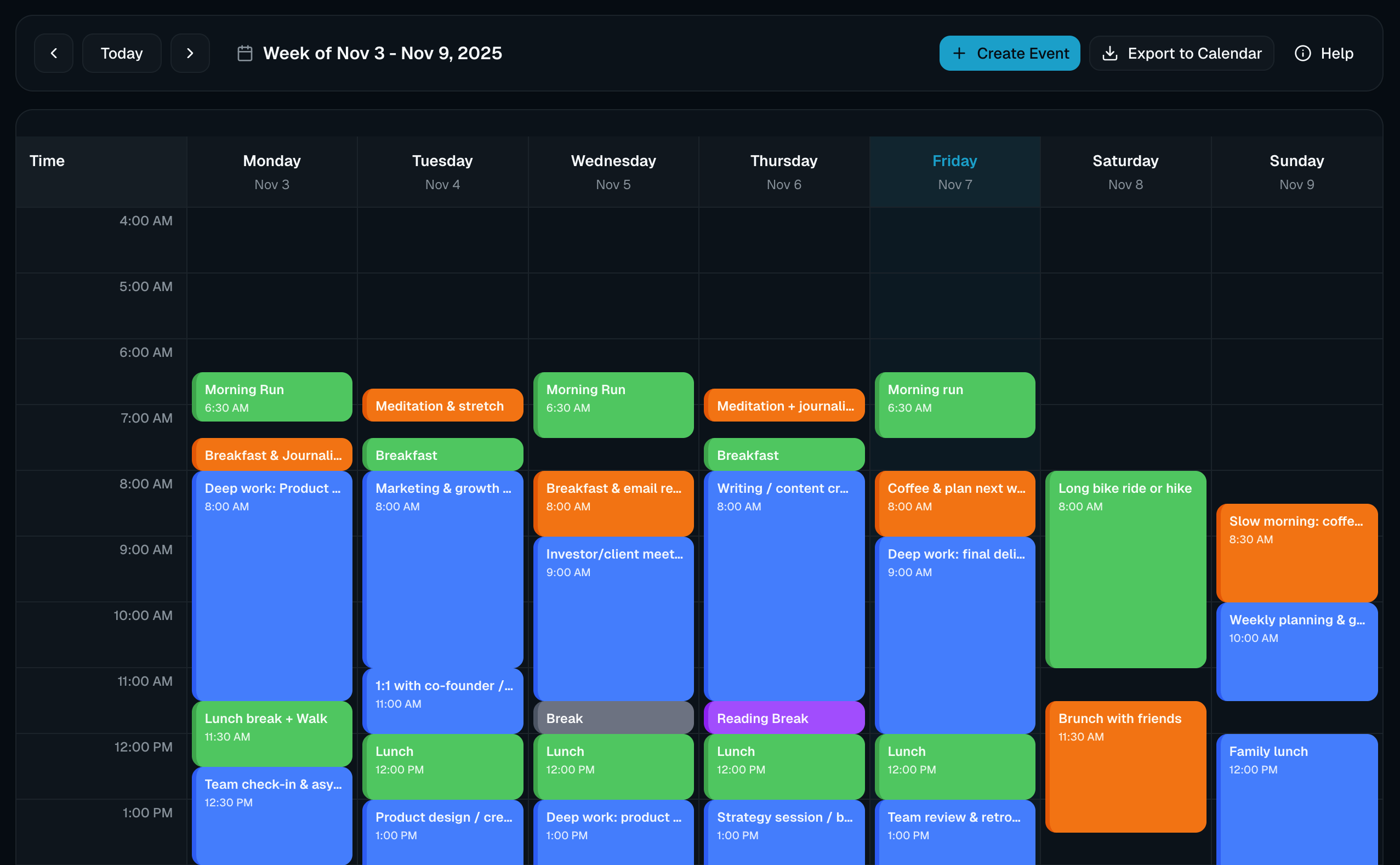Open Thursday's Meditation + journaling event

point(784,406)
